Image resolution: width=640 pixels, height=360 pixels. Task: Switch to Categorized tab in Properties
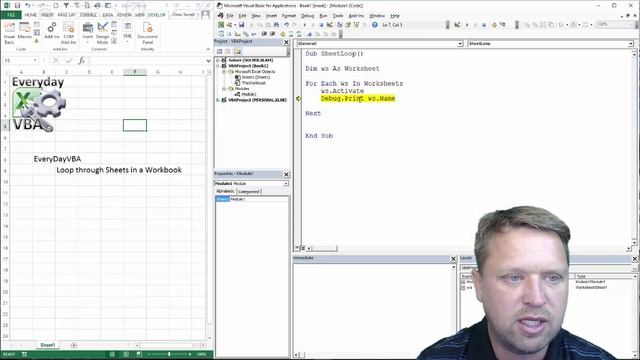click(249, 191)
